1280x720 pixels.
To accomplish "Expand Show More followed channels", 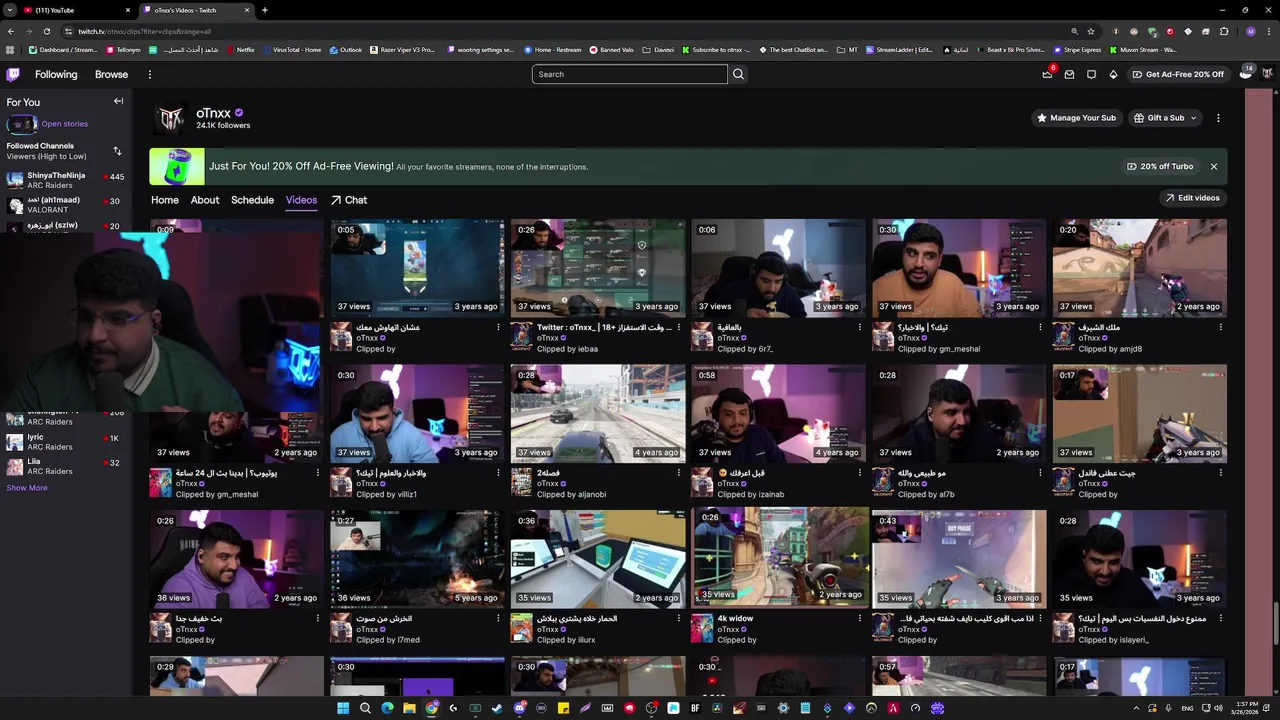I will pos(27,488).
